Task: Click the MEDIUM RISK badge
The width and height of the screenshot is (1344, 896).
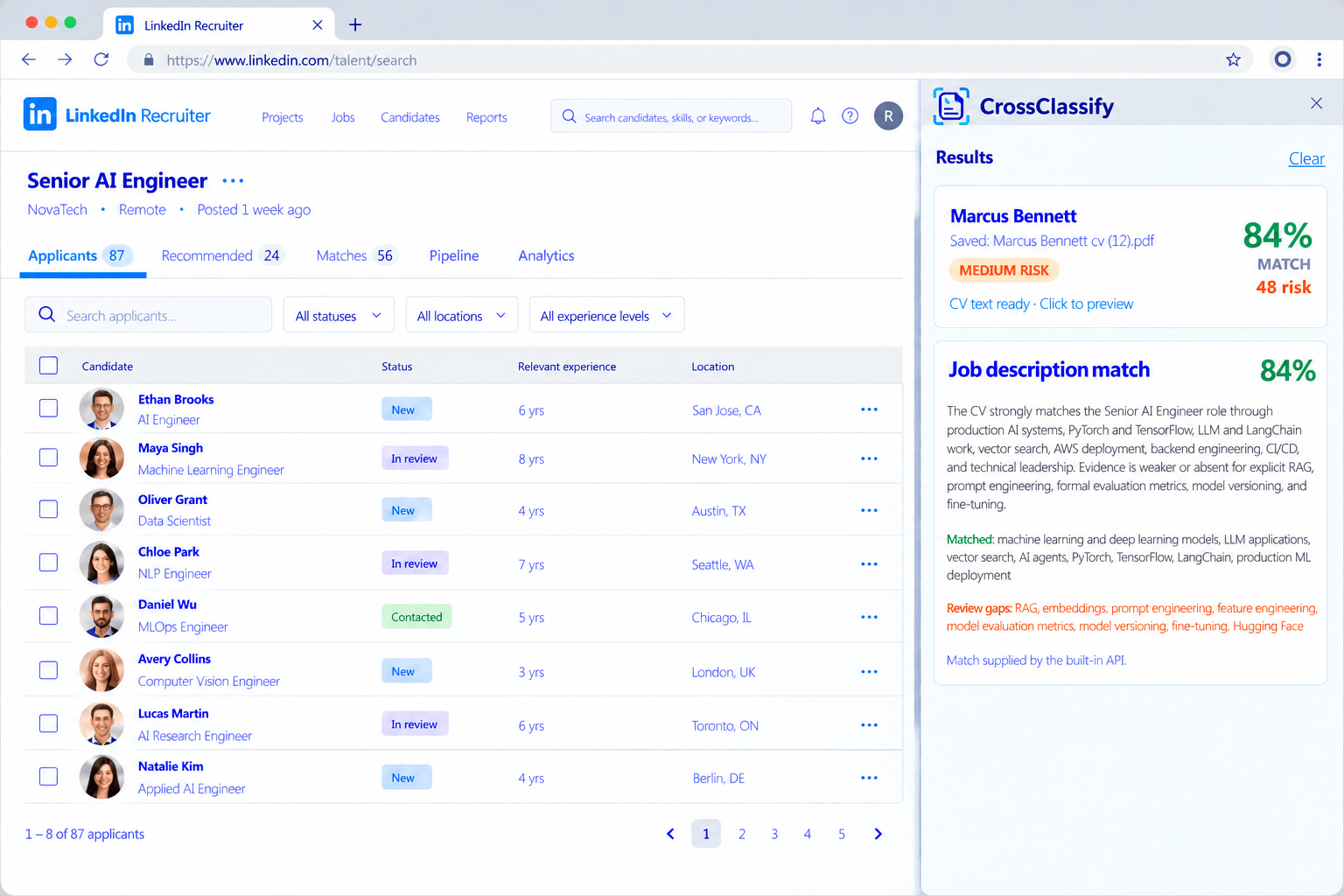Action: point(1004,270)
